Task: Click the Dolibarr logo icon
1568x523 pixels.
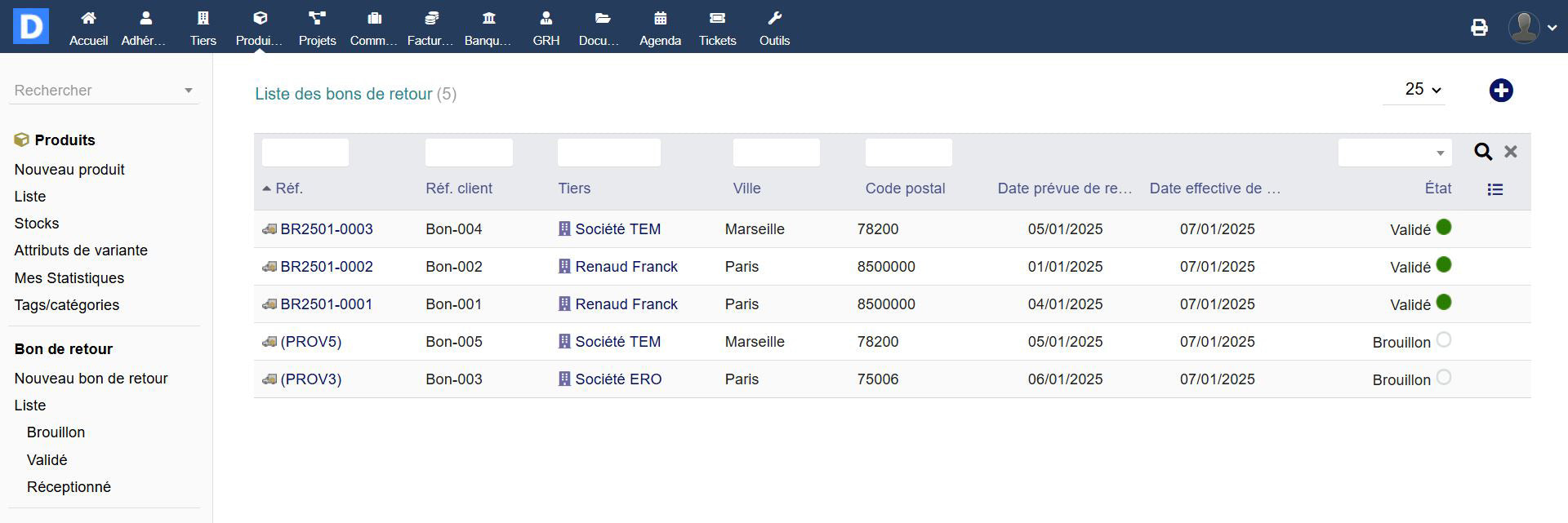Action: [x=31, y=26]
